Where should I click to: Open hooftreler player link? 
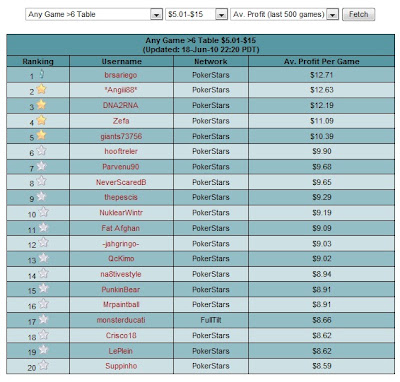pyautogui.click(x=121, y=151)
